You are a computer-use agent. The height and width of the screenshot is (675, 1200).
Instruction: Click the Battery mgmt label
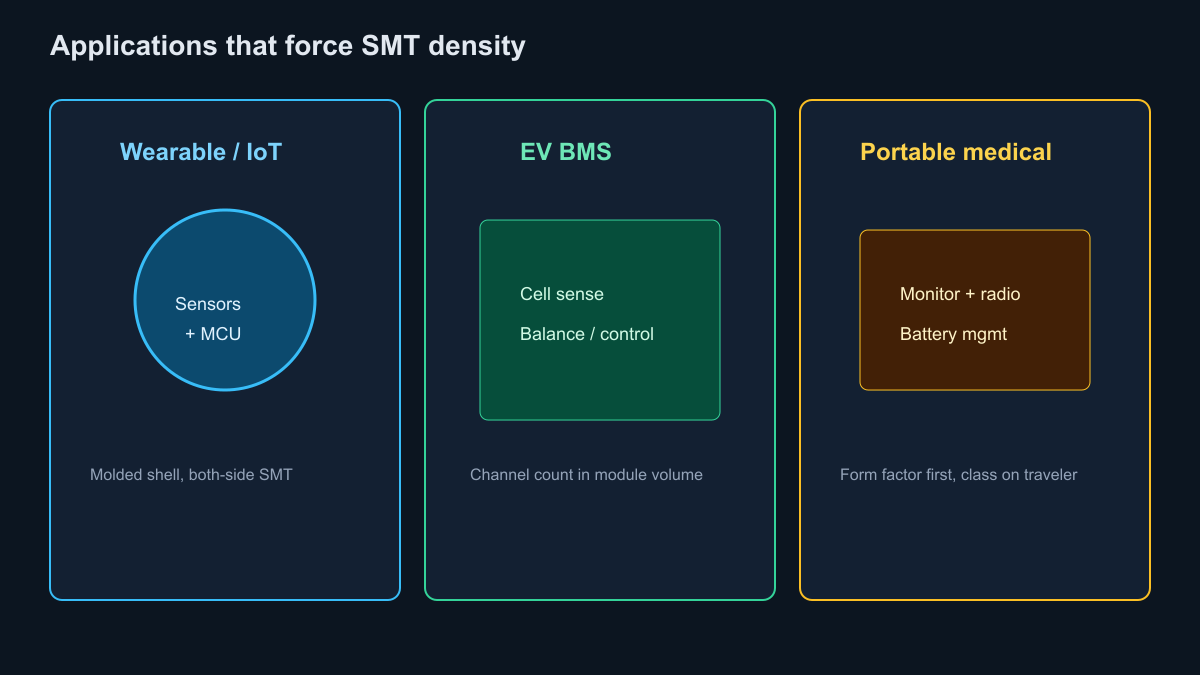pyautogui.click(x=953, y=334)
